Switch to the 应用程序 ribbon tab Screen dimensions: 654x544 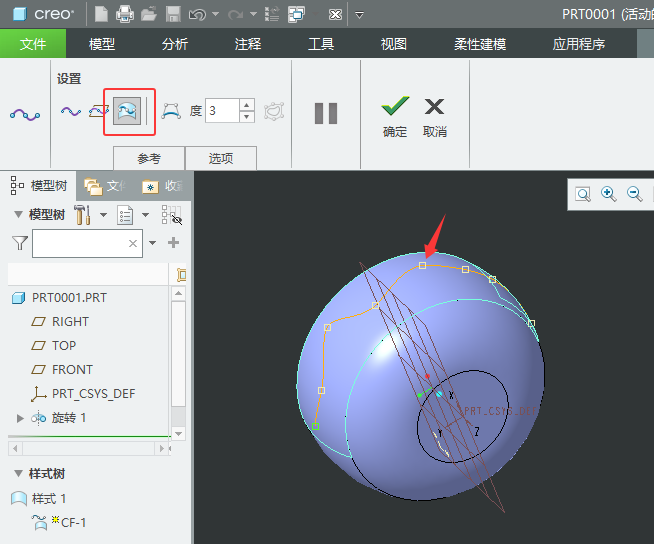(x=579, y=44)
